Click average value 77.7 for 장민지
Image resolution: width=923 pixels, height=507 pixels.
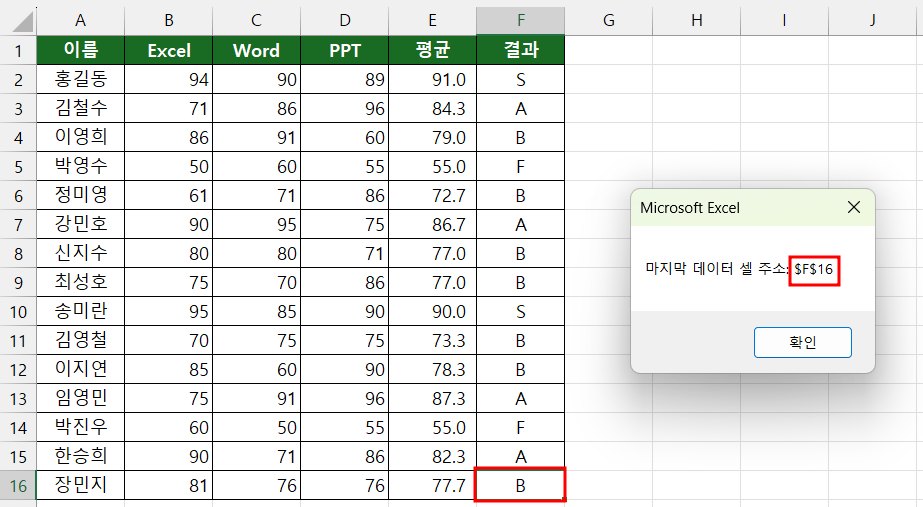point(432,485)
